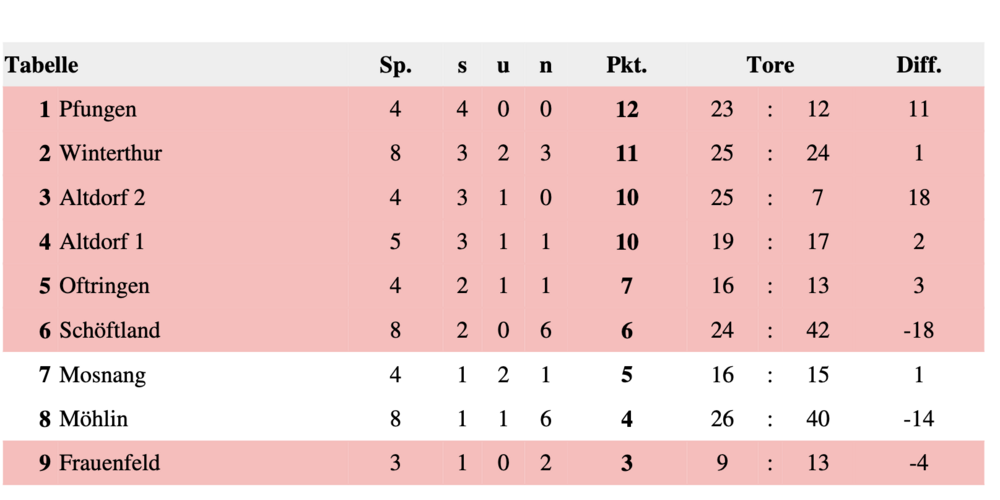Viewport: 1000px width, 500px height.
Task: Click the Tabelle column header
Action: [x=41, y=65]
